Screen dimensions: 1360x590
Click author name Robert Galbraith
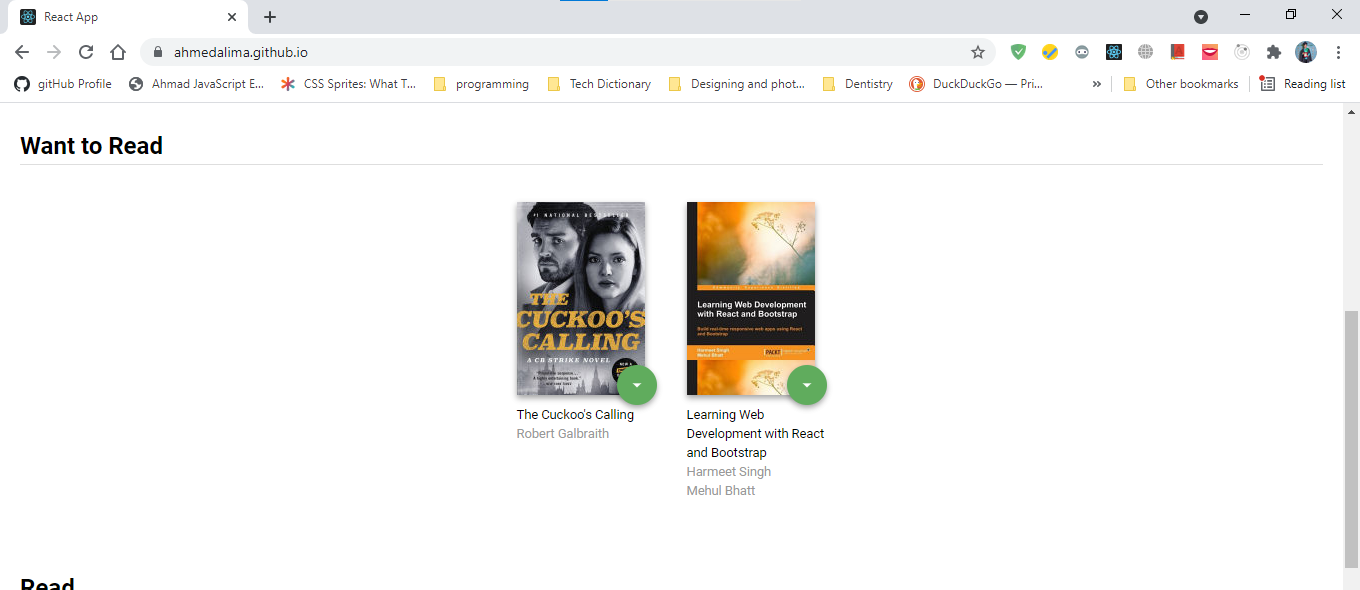(x=562, y=433)
